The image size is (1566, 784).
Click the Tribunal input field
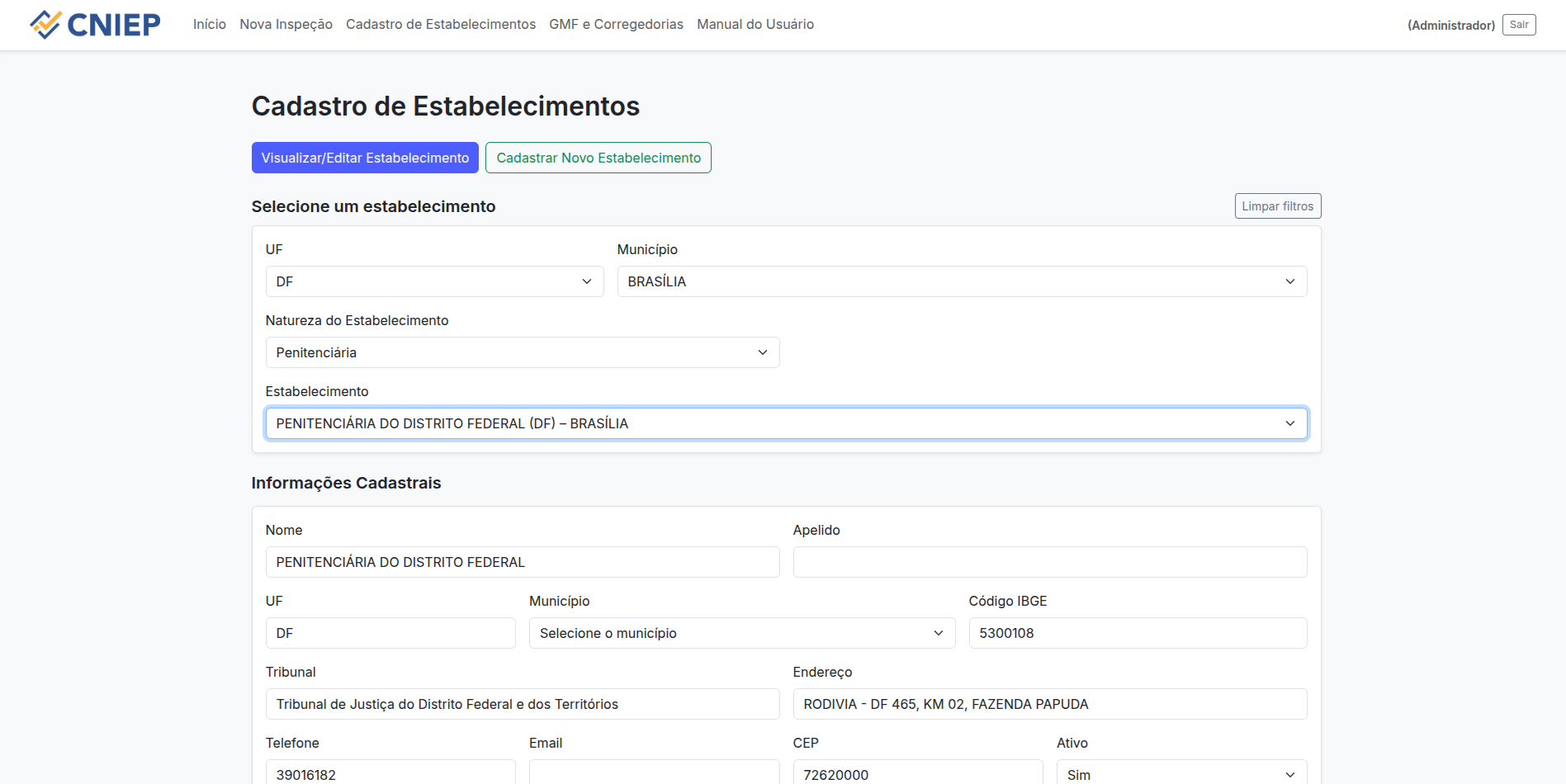pos(523,704)
